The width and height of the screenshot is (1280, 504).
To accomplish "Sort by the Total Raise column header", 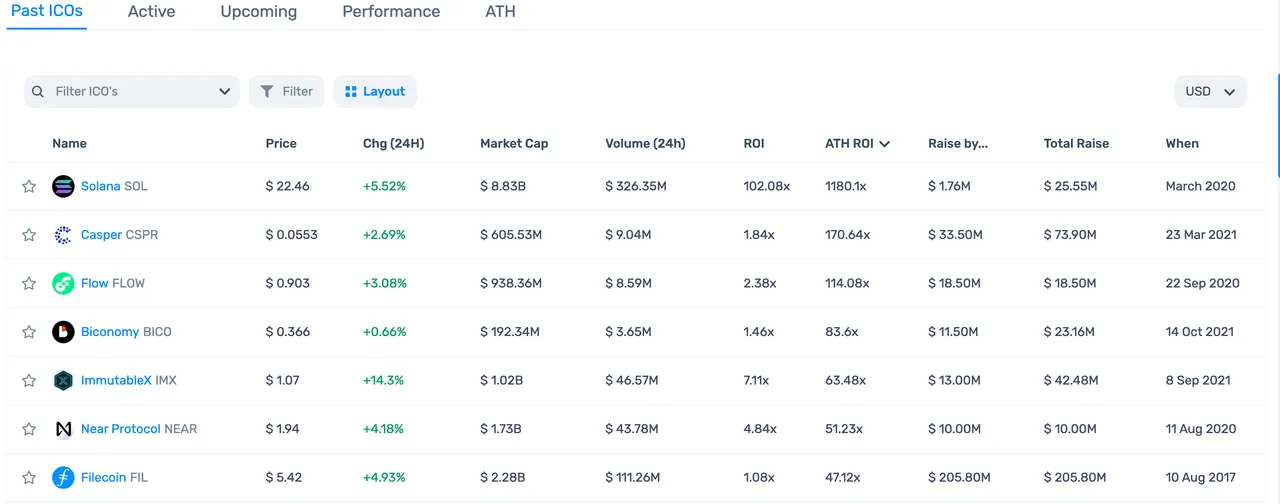I will [1076, 143].
